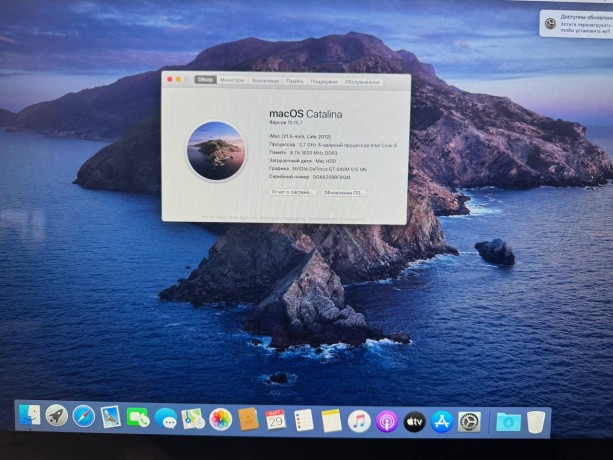Viewport: 613px width, 460px height.
Task: Close the About This Mac window
Action: [170, 79]
